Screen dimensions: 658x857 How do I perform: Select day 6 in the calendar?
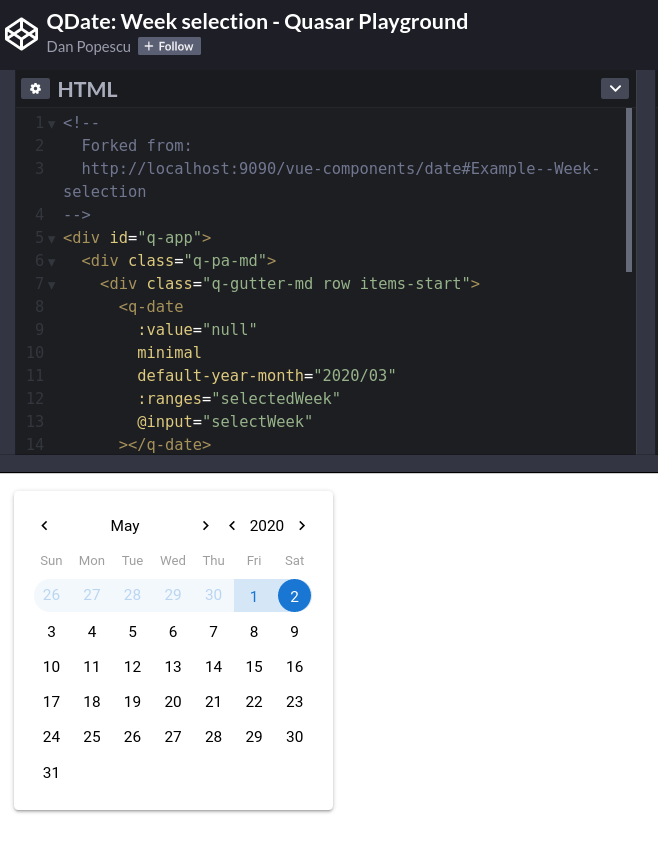coord(173,632)
